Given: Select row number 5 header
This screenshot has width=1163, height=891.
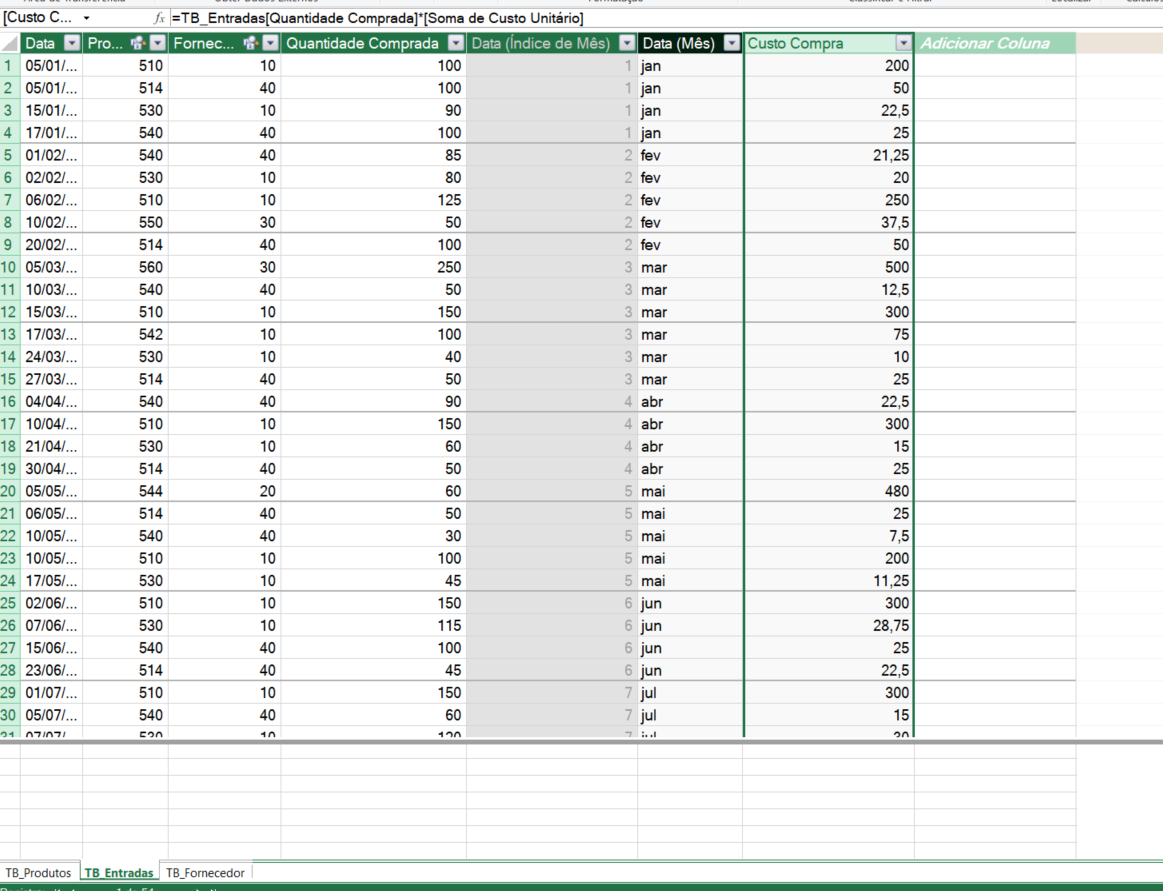Looking at the screenshot, I should [x=10, y=155].
